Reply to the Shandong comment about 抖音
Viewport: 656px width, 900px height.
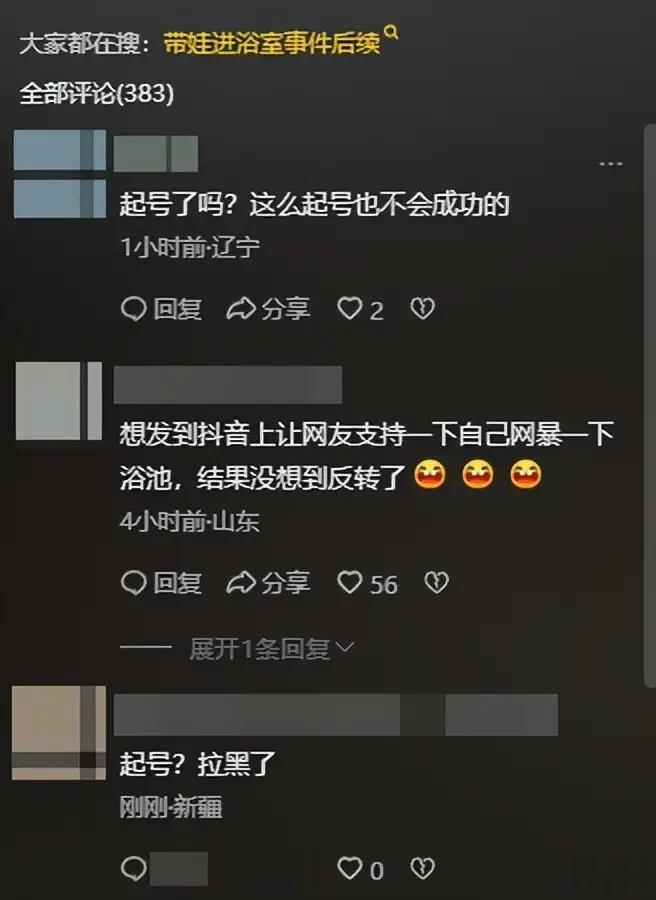(161, 583)
